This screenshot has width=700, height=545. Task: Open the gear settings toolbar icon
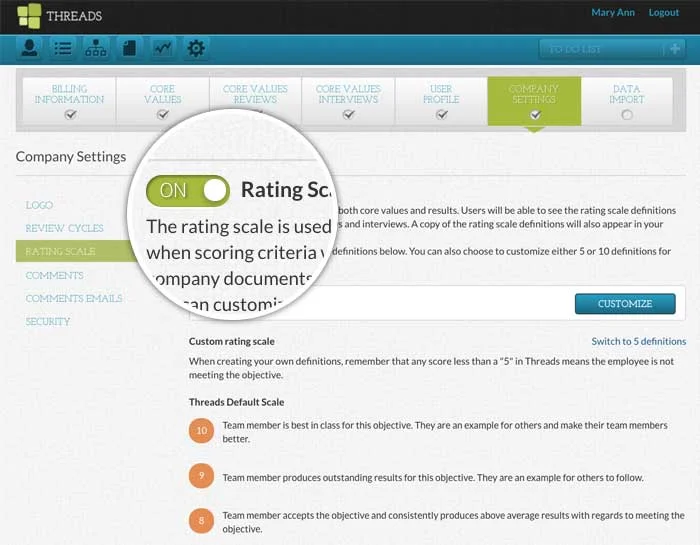coord(196,48)
